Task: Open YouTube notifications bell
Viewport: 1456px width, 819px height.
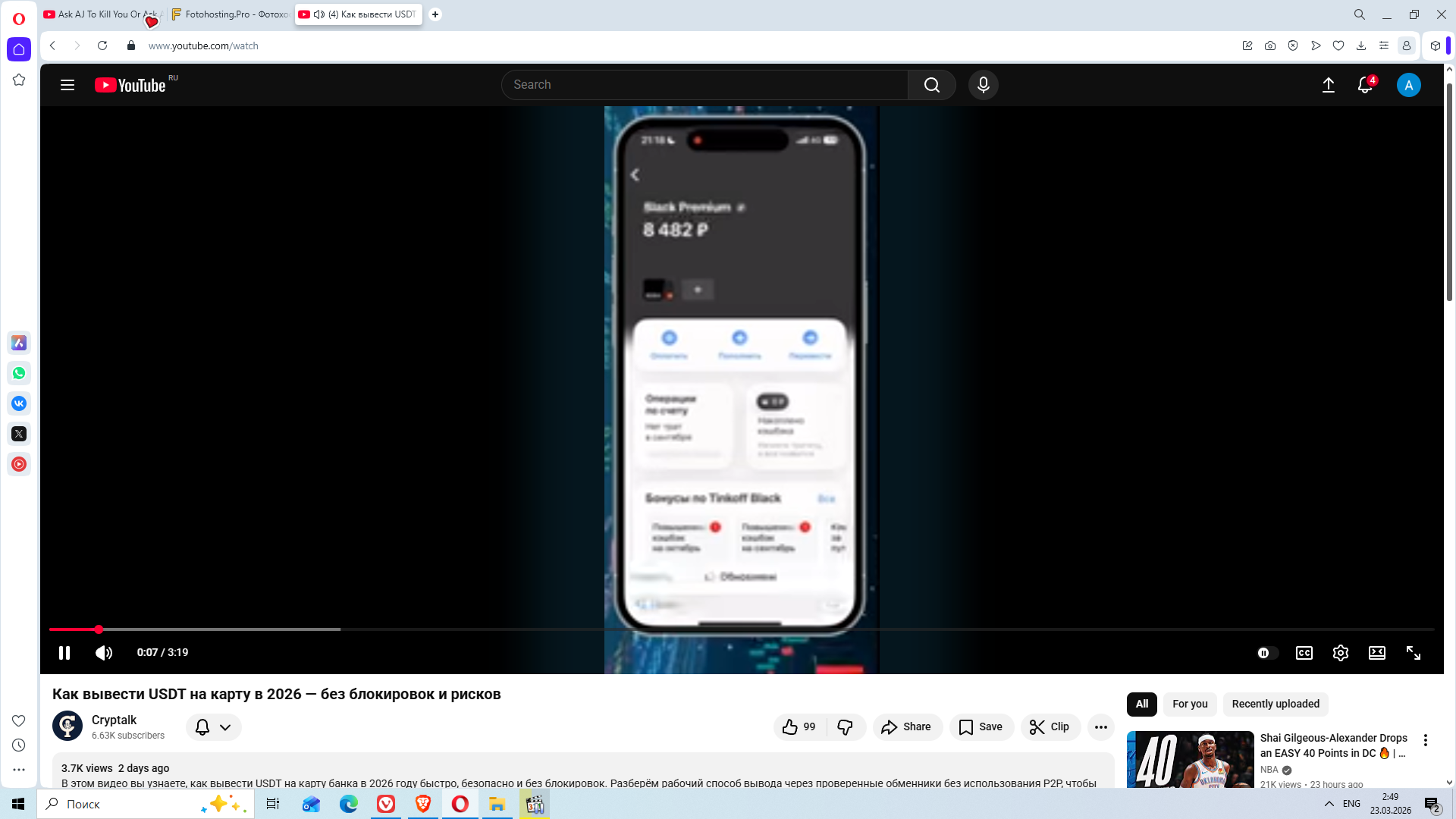Action: point(1364,85)
